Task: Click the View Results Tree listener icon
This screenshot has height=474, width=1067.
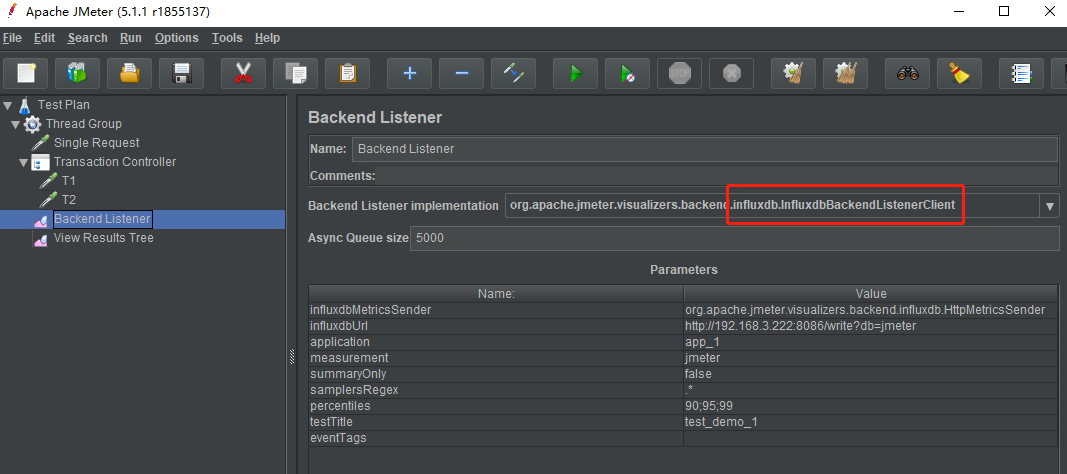Action: pyautogui.click(x=41, y=238)
